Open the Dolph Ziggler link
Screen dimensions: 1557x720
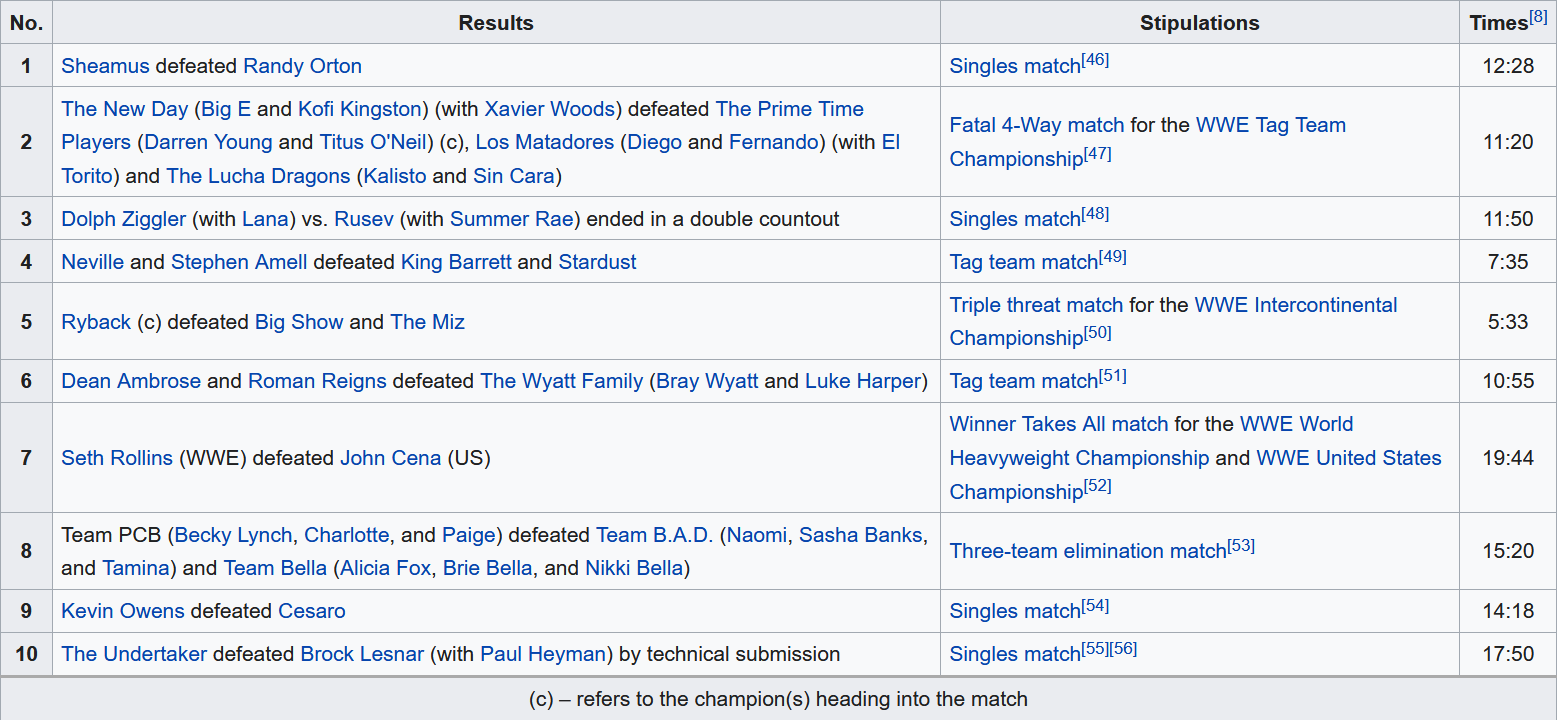pos(123,219)
